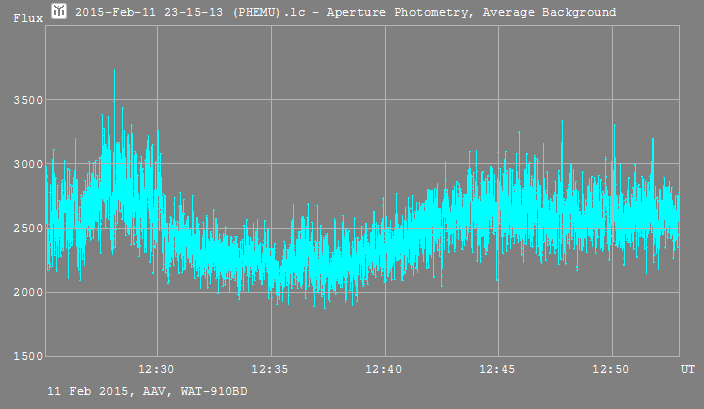The height and width of the screenshot is (409, 704).
Task: Select the 12:35 time tick label
Action: click(x=270, y=370)
